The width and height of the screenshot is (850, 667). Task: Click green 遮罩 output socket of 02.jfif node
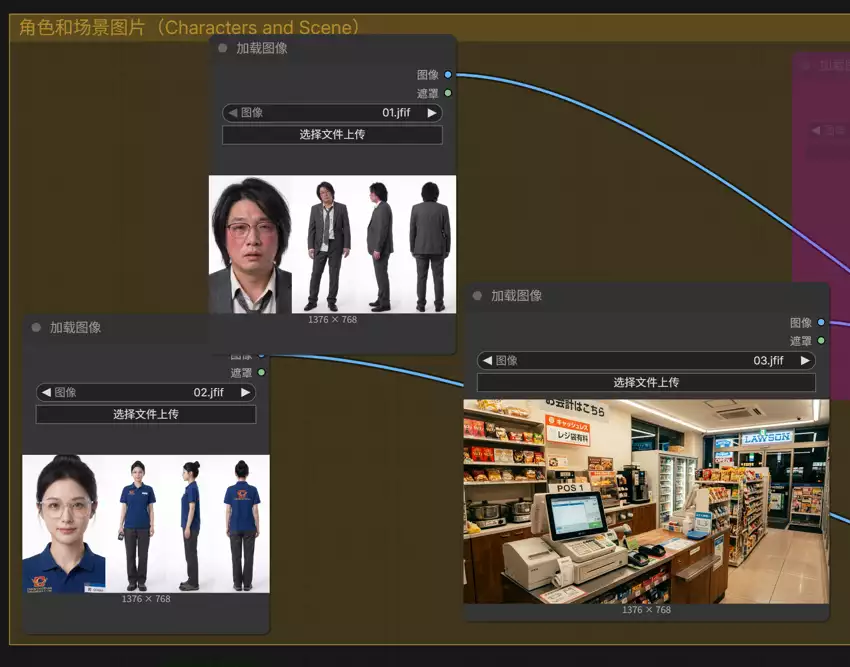click(261, 373)
